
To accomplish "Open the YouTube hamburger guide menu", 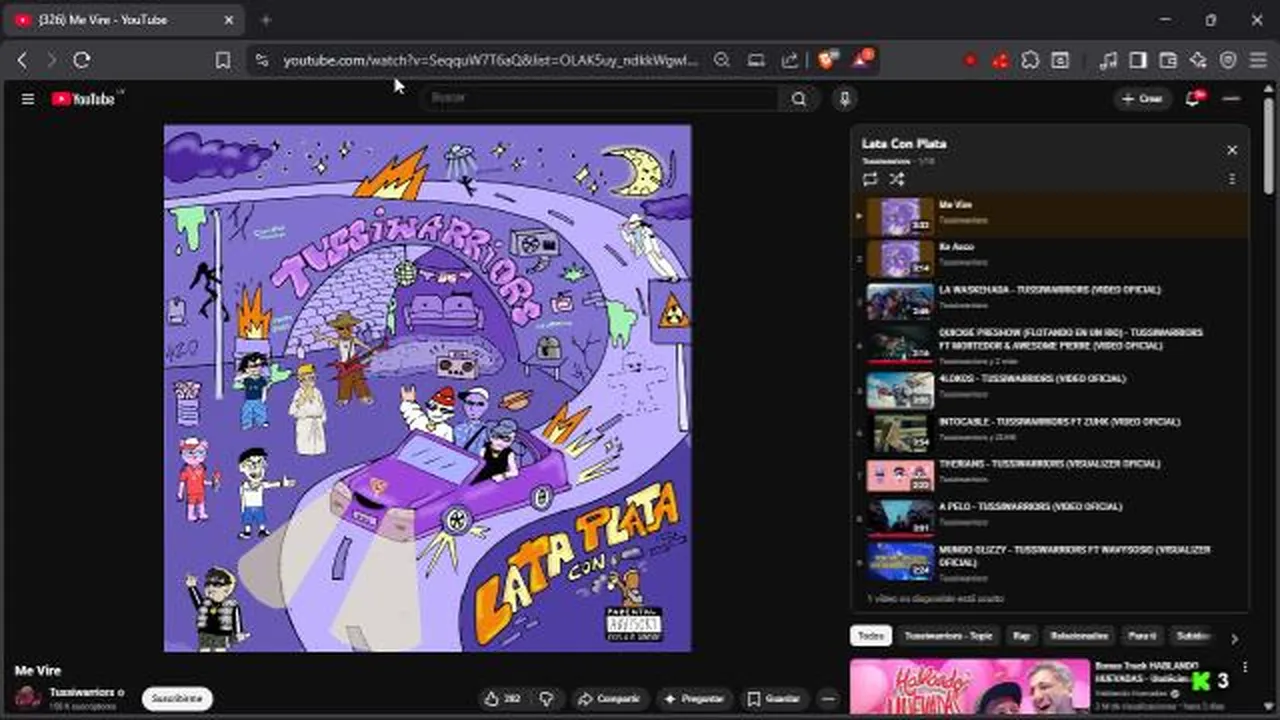I will [28, 99].
